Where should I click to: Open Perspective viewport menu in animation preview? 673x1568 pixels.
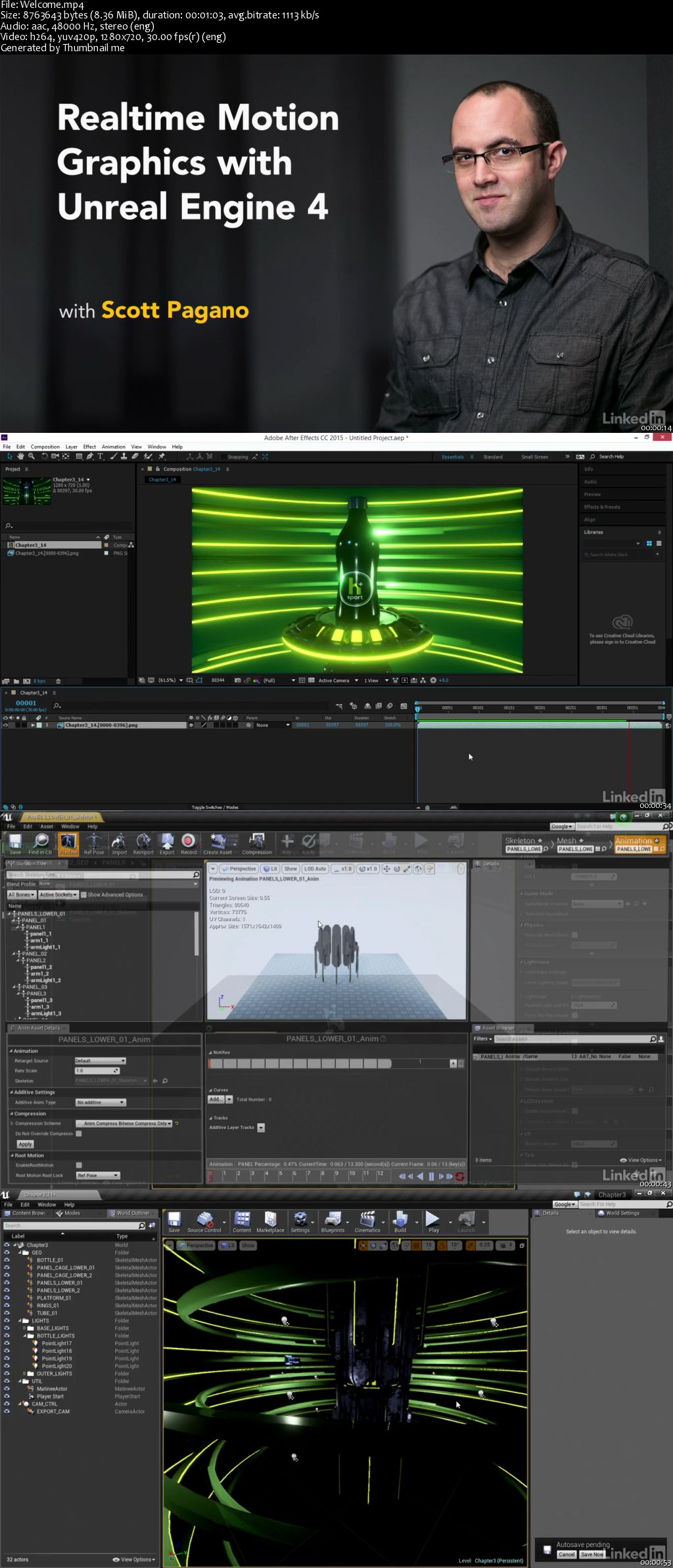[x=239, y=868]
